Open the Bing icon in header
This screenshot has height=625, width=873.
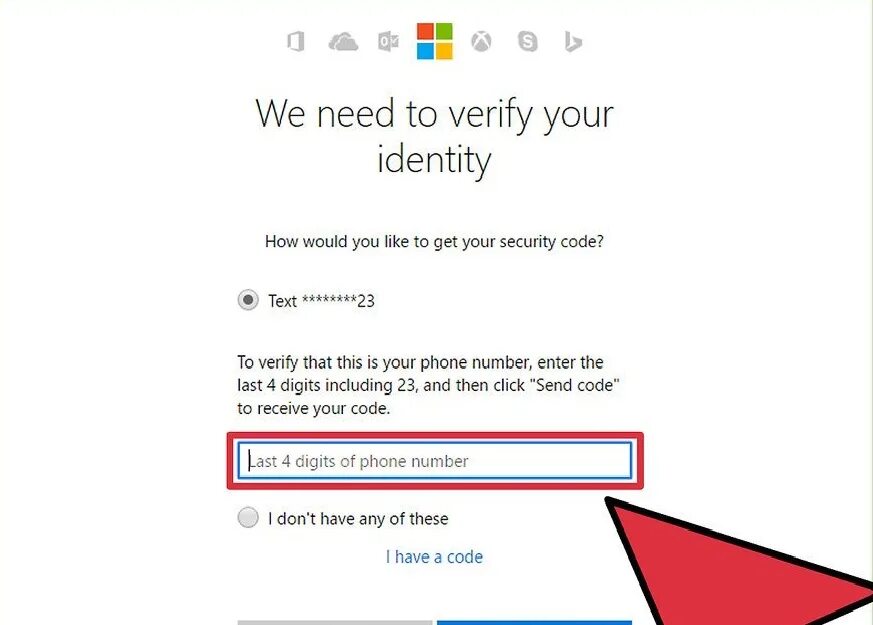pyautogui.click(x=573, y=42)
